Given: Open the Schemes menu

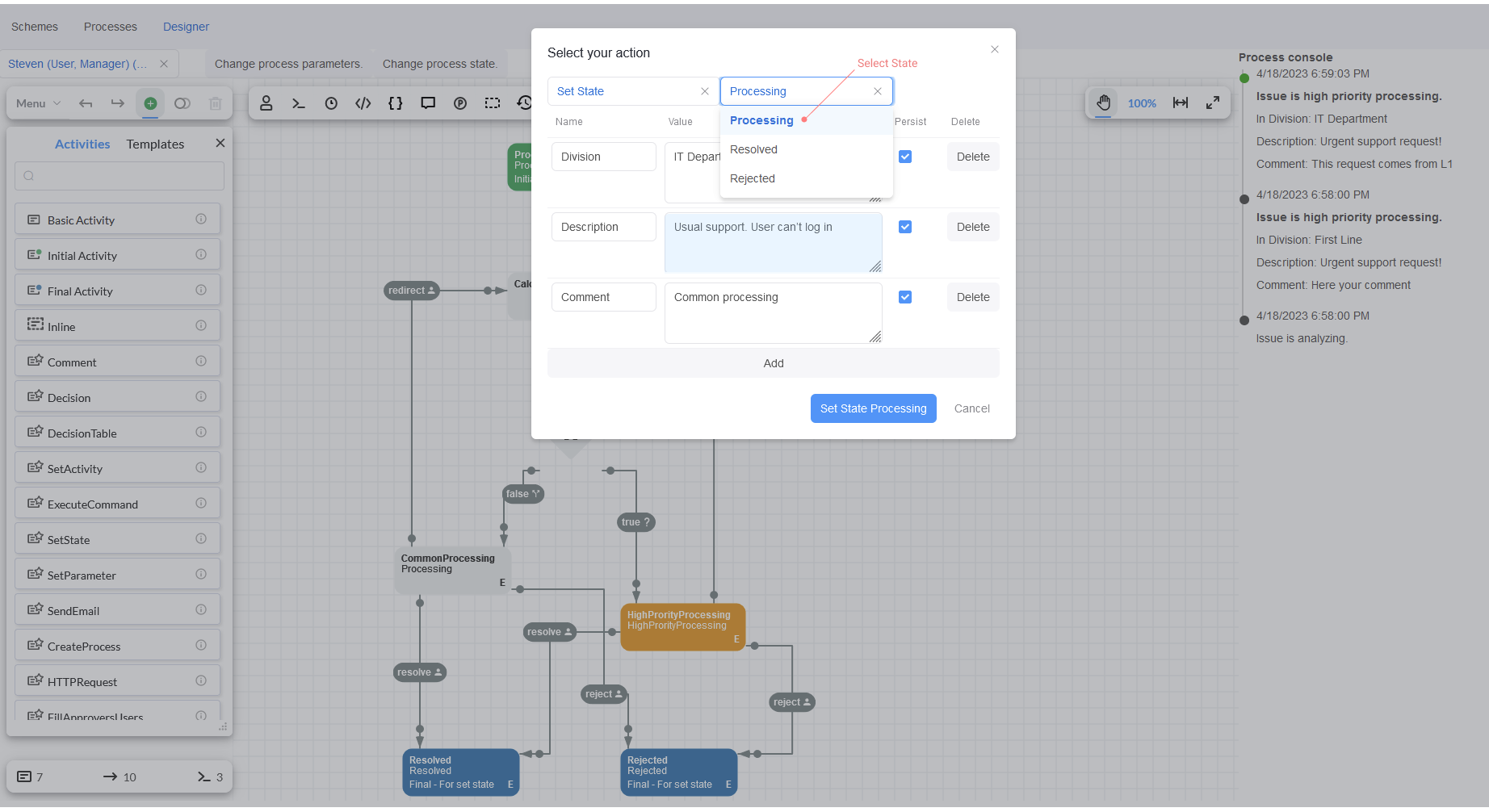Looking at the screenshot, I should pyautogui.click(x=35, y=27).
